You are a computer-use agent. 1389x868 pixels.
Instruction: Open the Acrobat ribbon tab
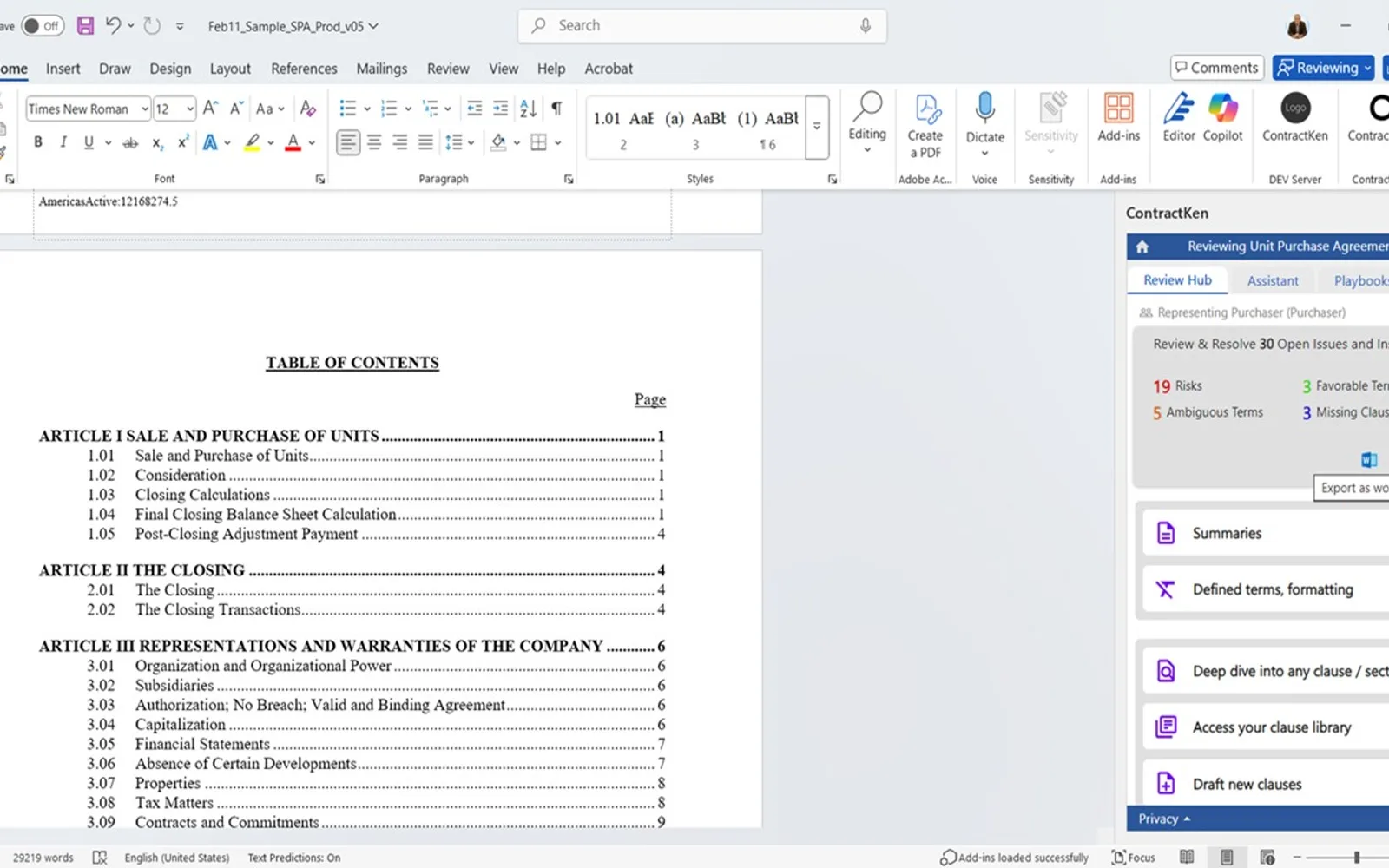[609, 69]
